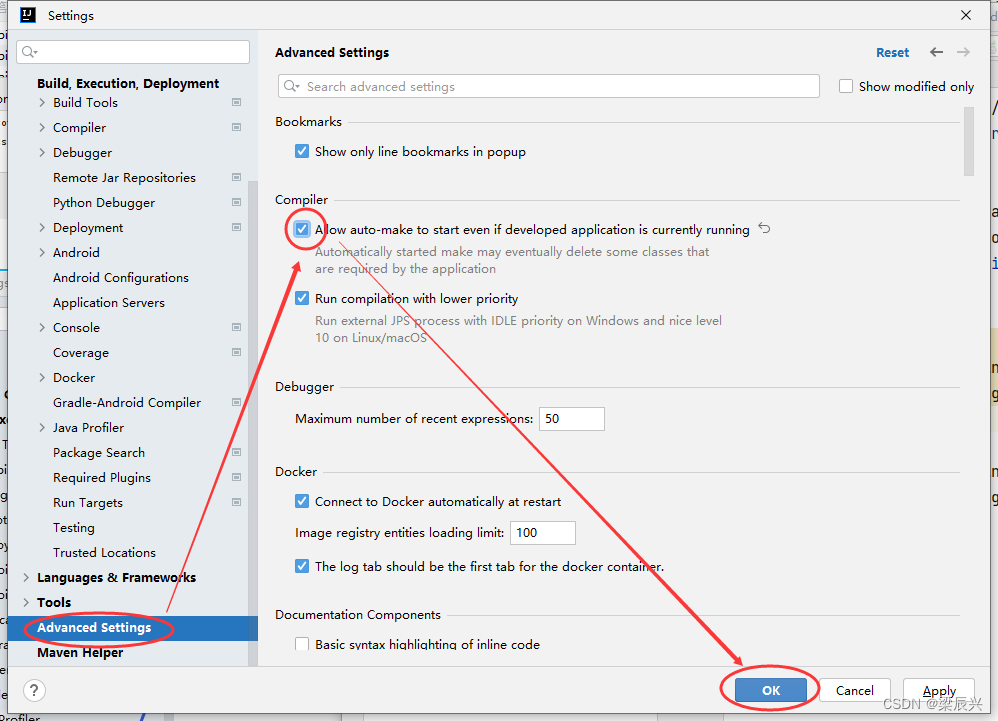Click the settings tree search field
This screenshot has height=721, width=998.
pos(133,52)
